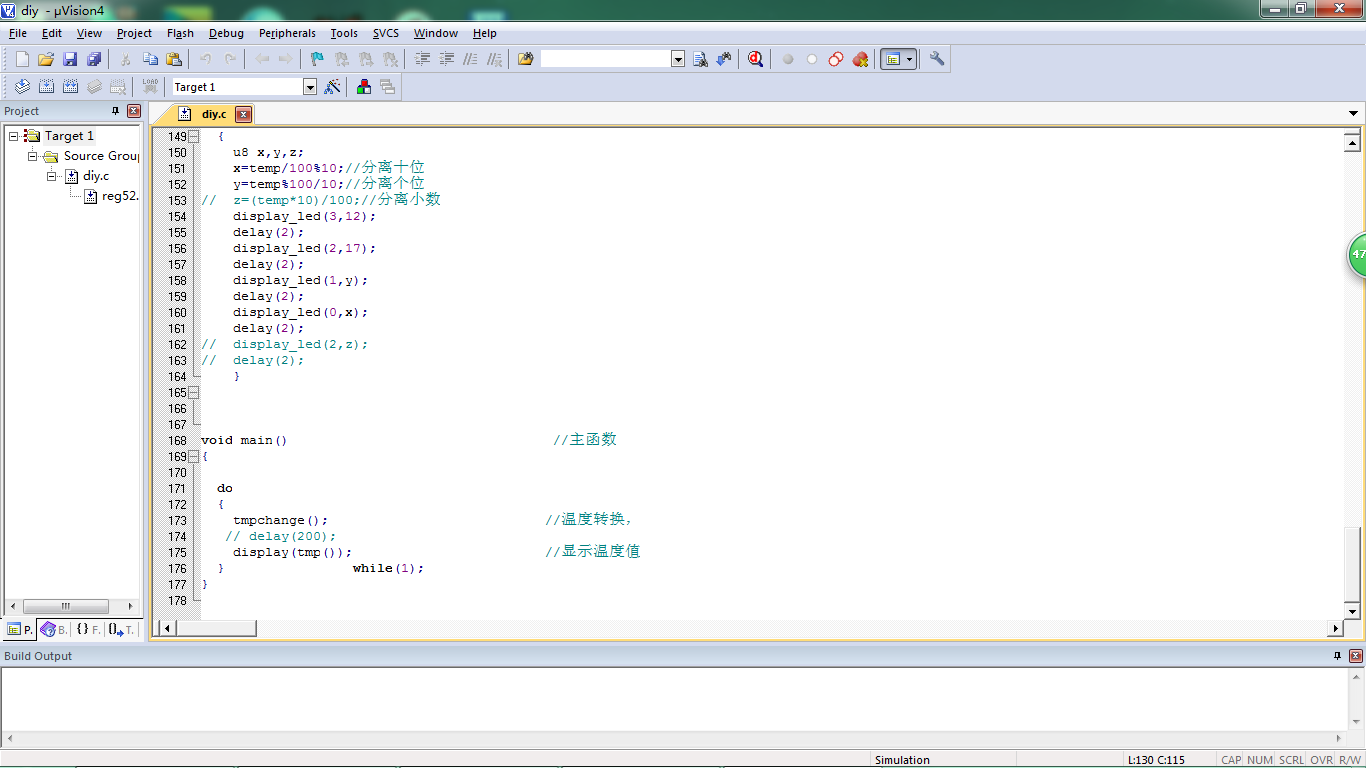Copy selection with the Copy icon
Viewport: 1366px width, 768px height.
(x=150, y=59)
